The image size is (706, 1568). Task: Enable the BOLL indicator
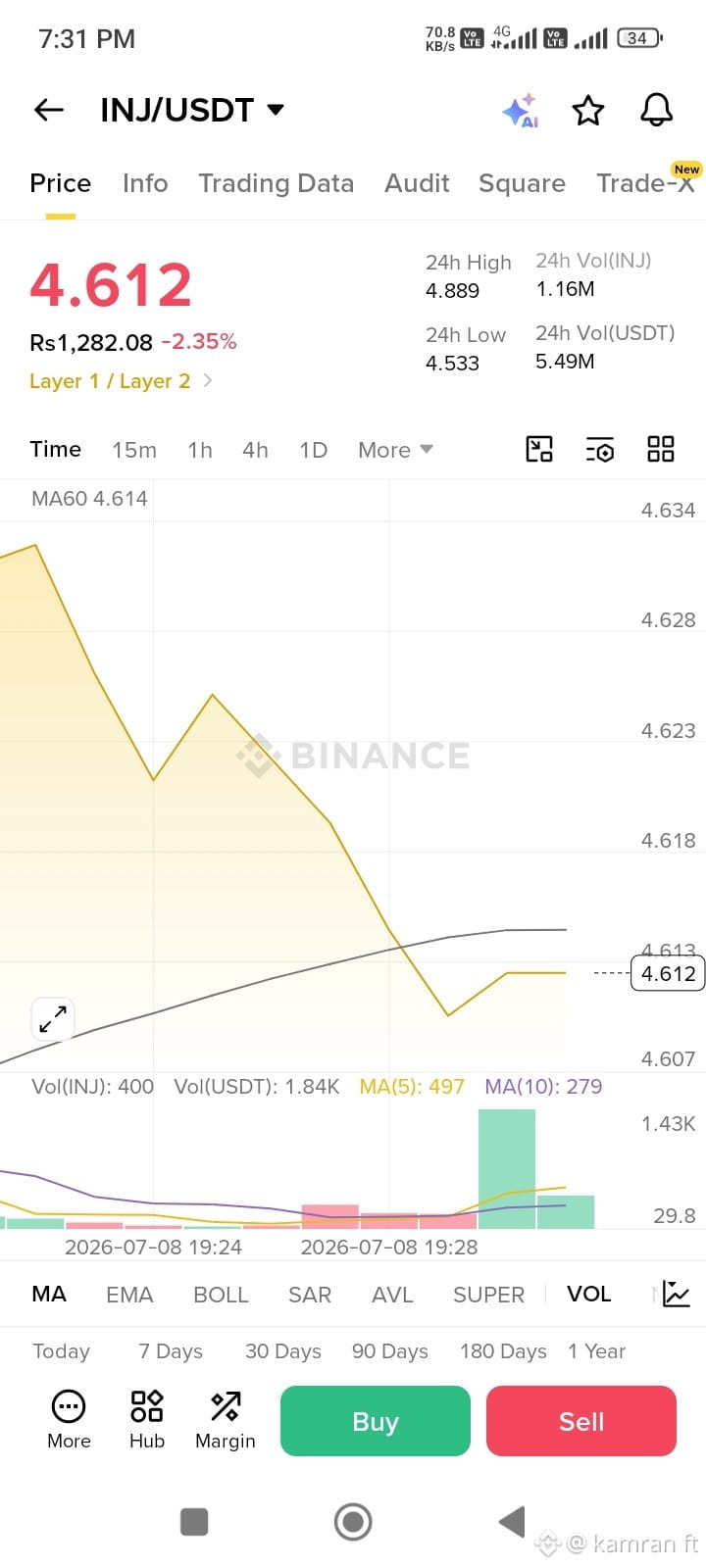coord(221,1295)
